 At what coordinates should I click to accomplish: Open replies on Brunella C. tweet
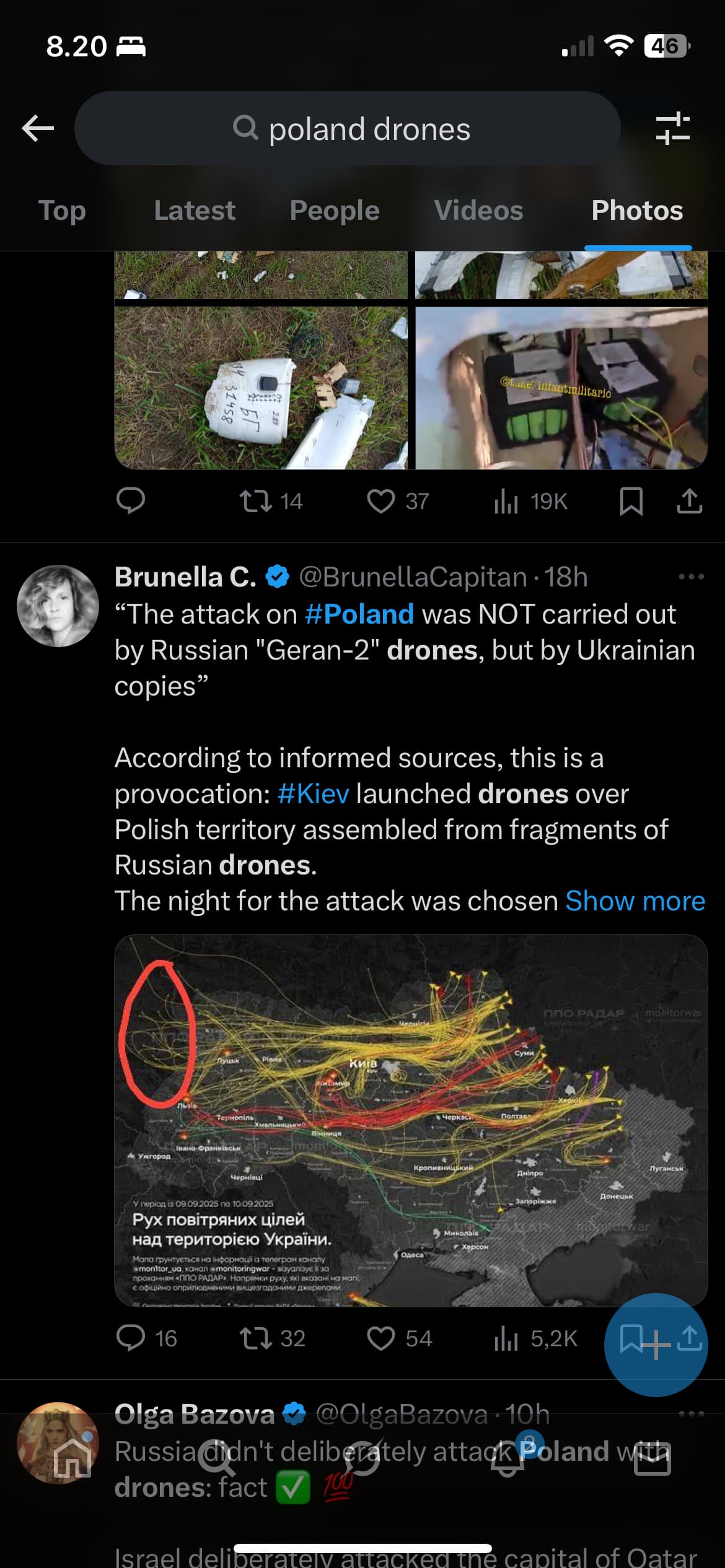coord(131,1338)
